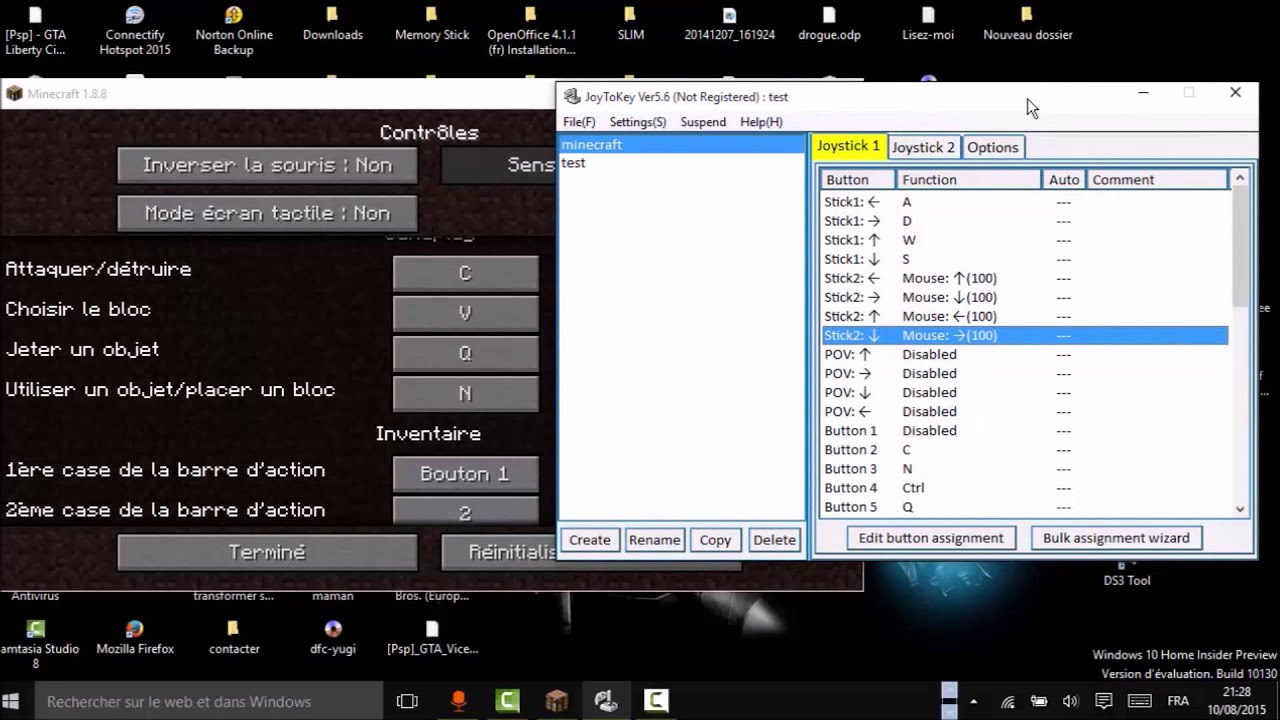Open the network icon in system tray

coord(1008,701)
